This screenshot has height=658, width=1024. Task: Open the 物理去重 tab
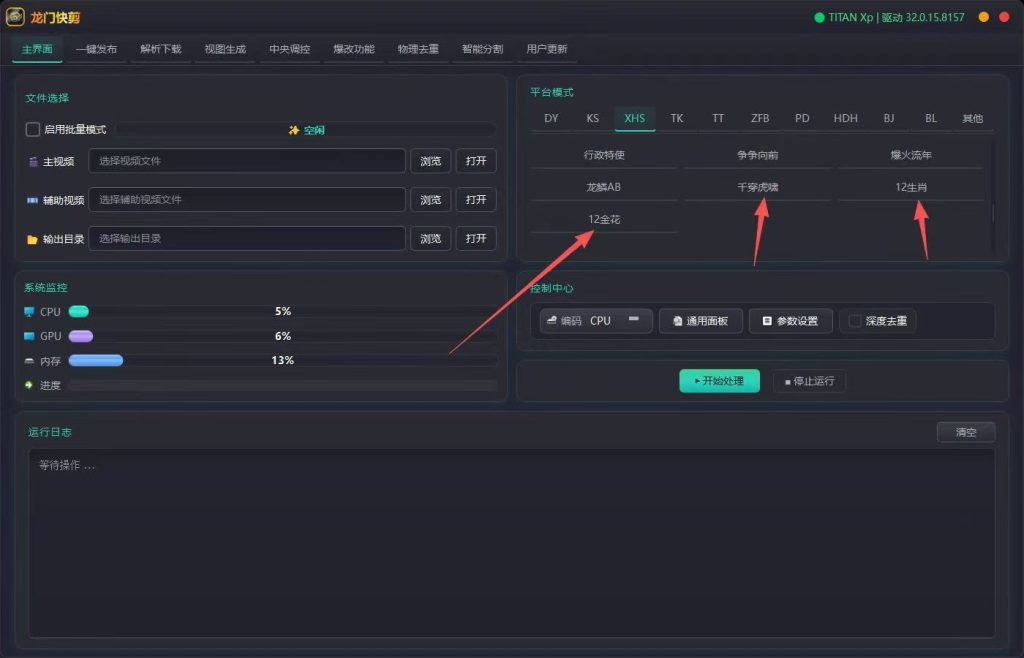[418, 49]
